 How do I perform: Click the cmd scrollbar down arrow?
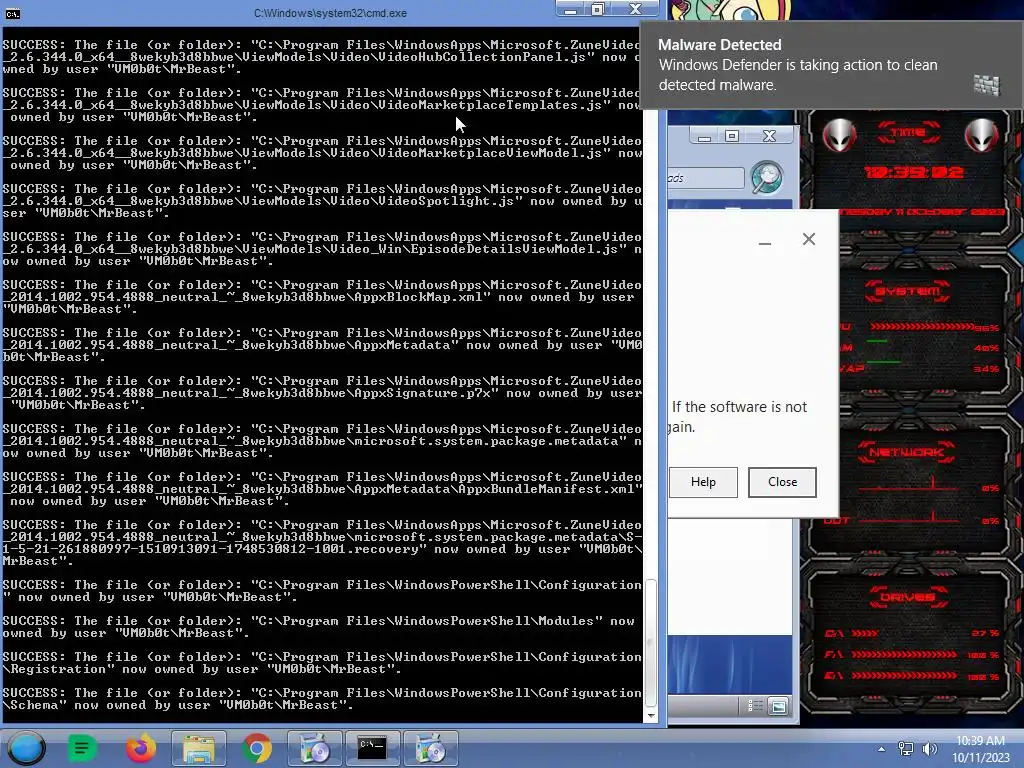650,716
